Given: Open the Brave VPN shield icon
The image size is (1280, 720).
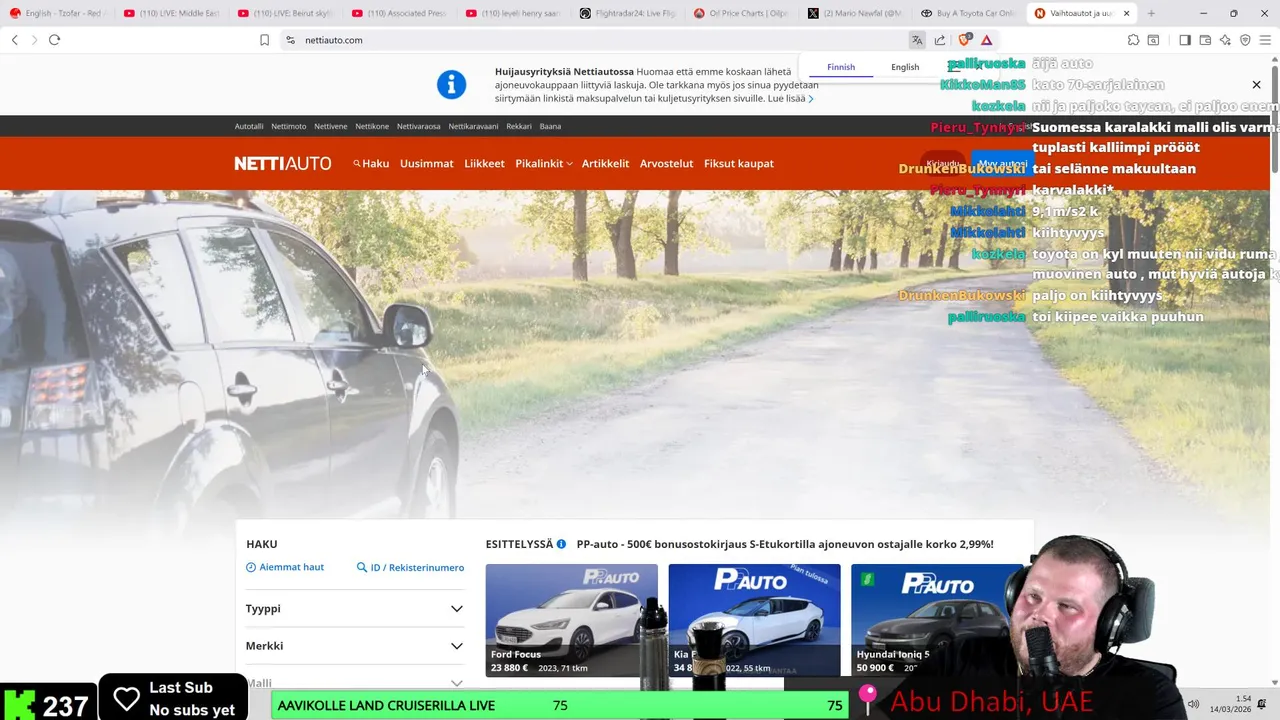Looking at the screenshot, I should [x=1245, y=40].
